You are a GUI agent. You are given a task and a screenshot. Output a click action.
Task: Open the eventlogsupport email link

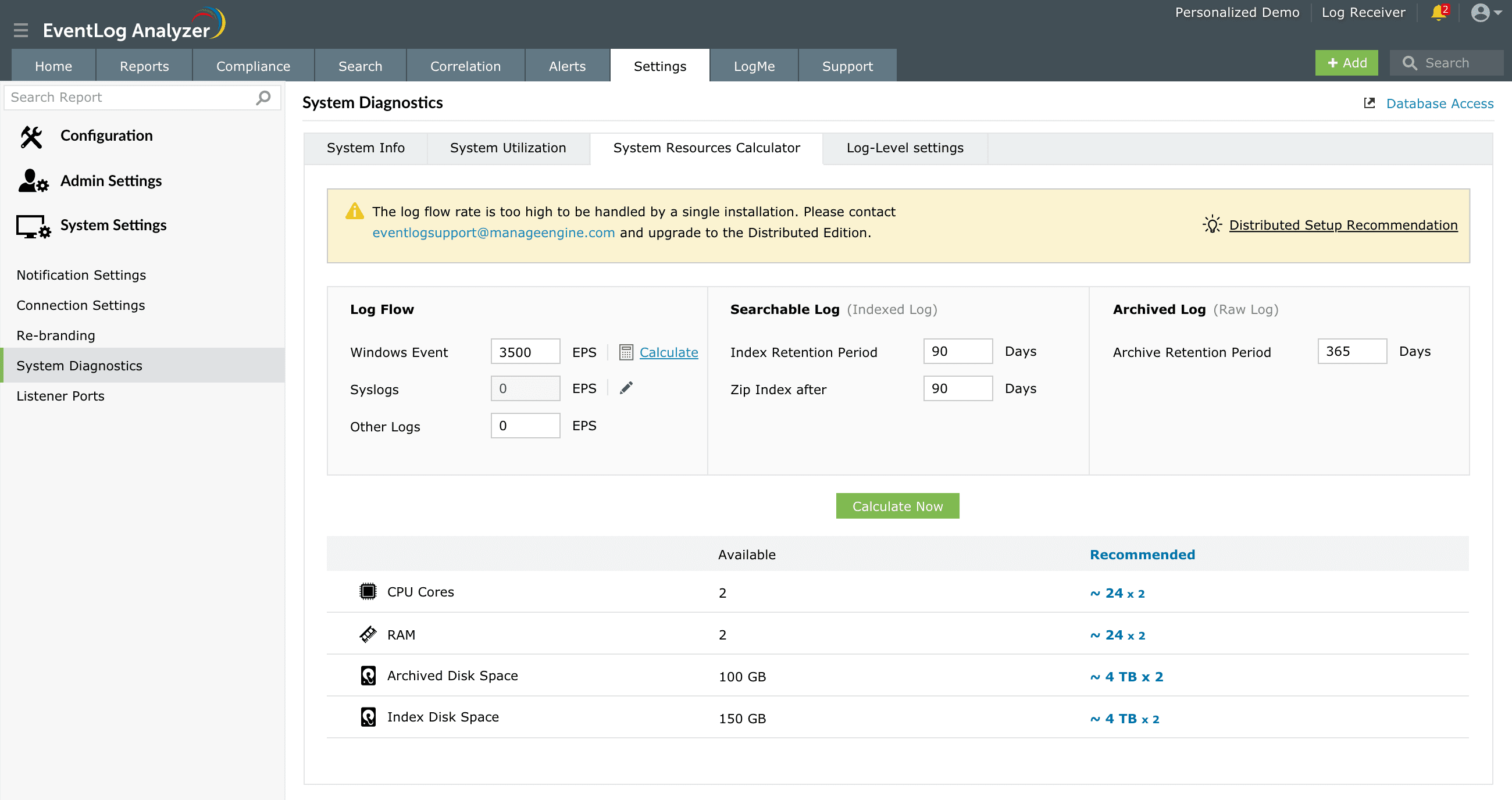click(493, 233)
